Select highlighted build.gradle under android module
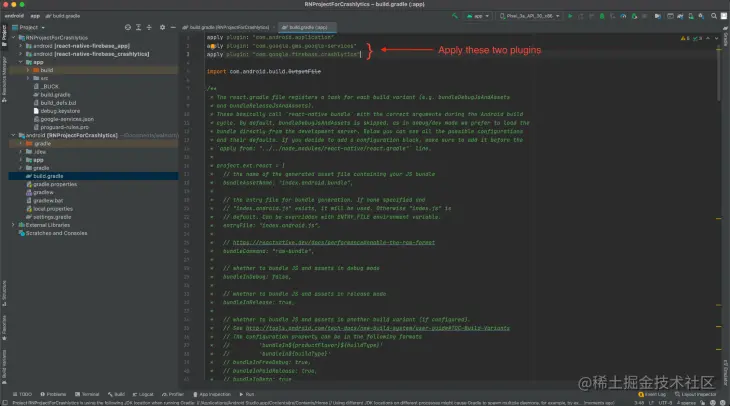730x406 pixels. pyautogui.click(x=93, y=176)
